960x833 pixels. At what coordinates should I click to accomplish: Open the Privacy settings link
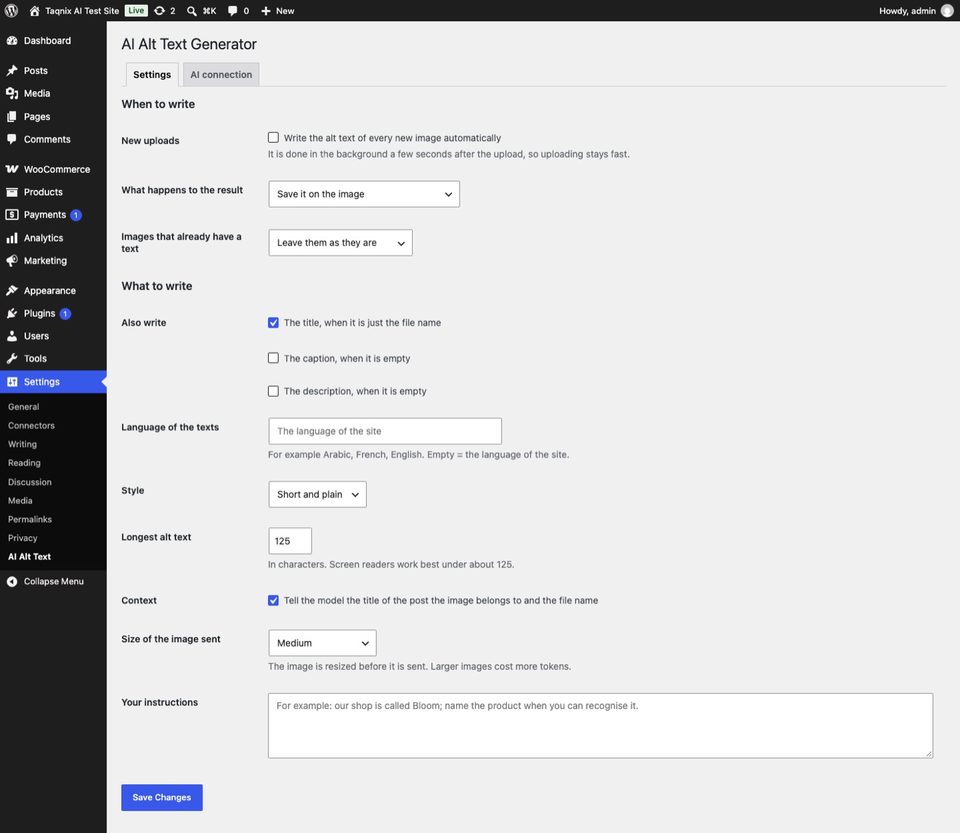(x=23, y=538)
